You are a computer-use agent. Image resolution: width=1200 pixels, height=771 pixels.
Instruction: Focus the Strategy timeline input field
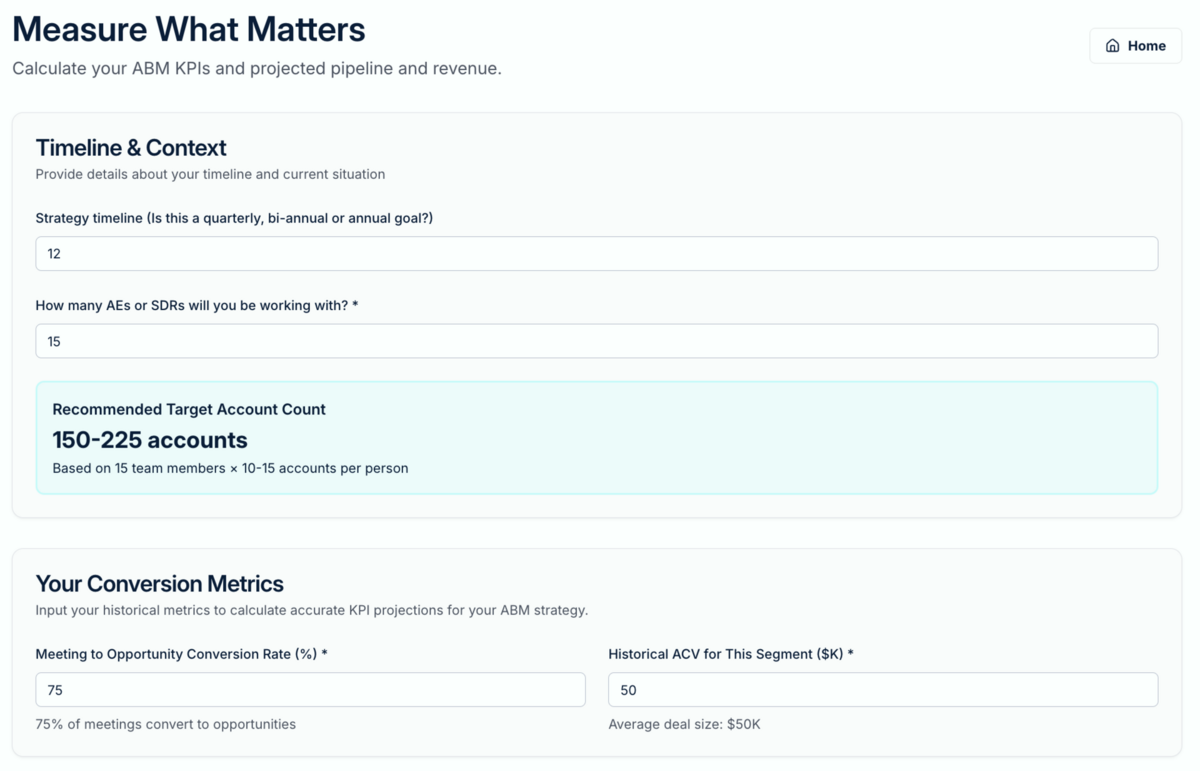(x=596, y=254)
